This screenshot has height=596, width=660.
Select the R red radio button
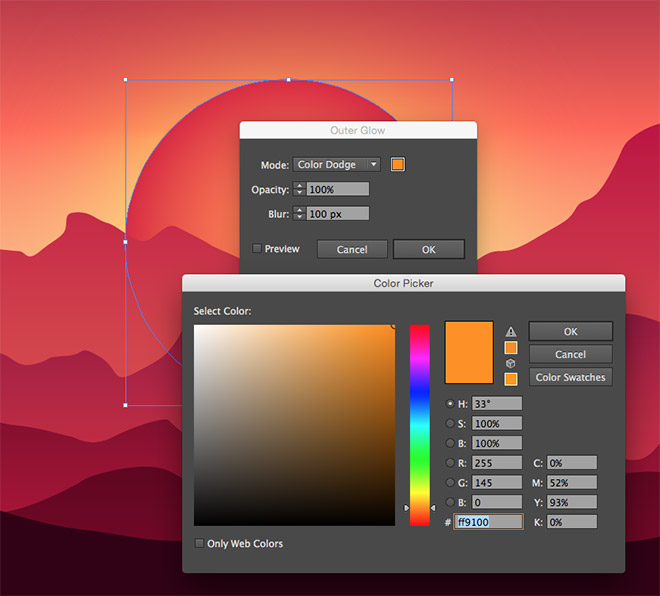click(x=450, y=463)
